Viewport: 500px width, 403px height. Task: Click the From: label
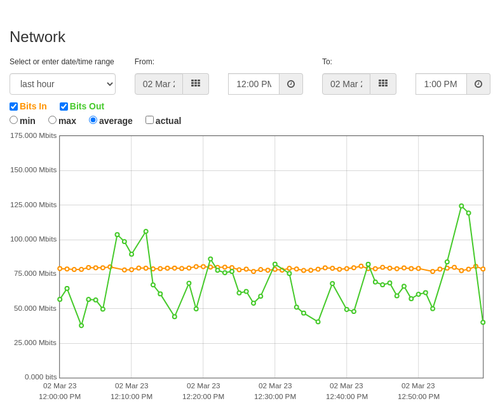pyautogui.click(x=144, y=62)
